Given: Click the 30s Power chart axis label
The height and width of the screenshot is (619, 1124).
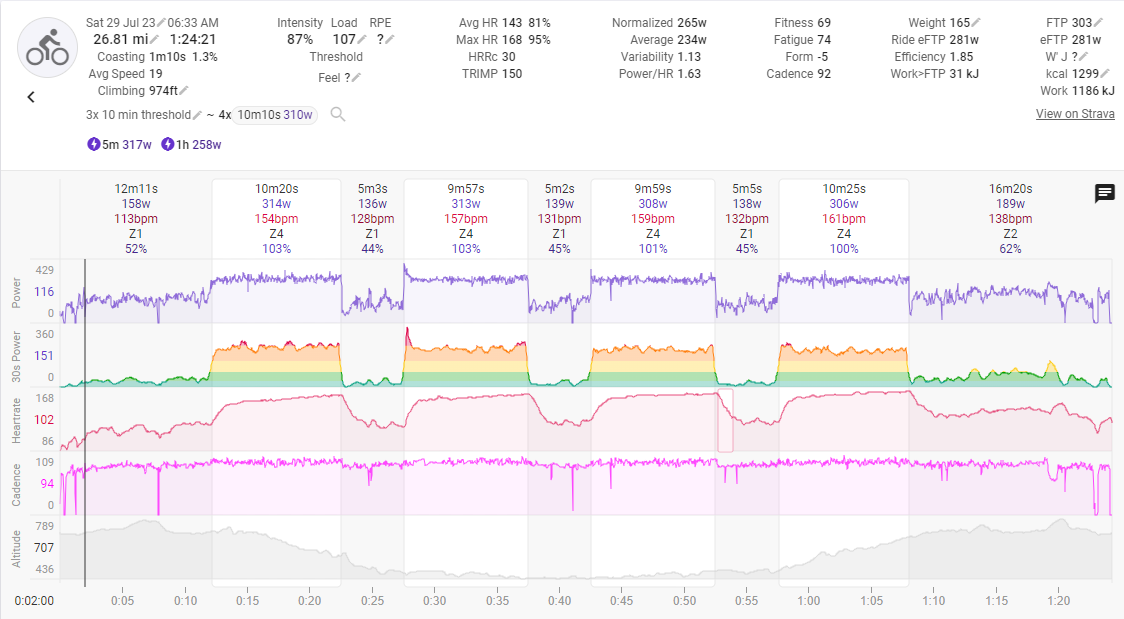Looking at the screenshot, I should tap(16, 356).
